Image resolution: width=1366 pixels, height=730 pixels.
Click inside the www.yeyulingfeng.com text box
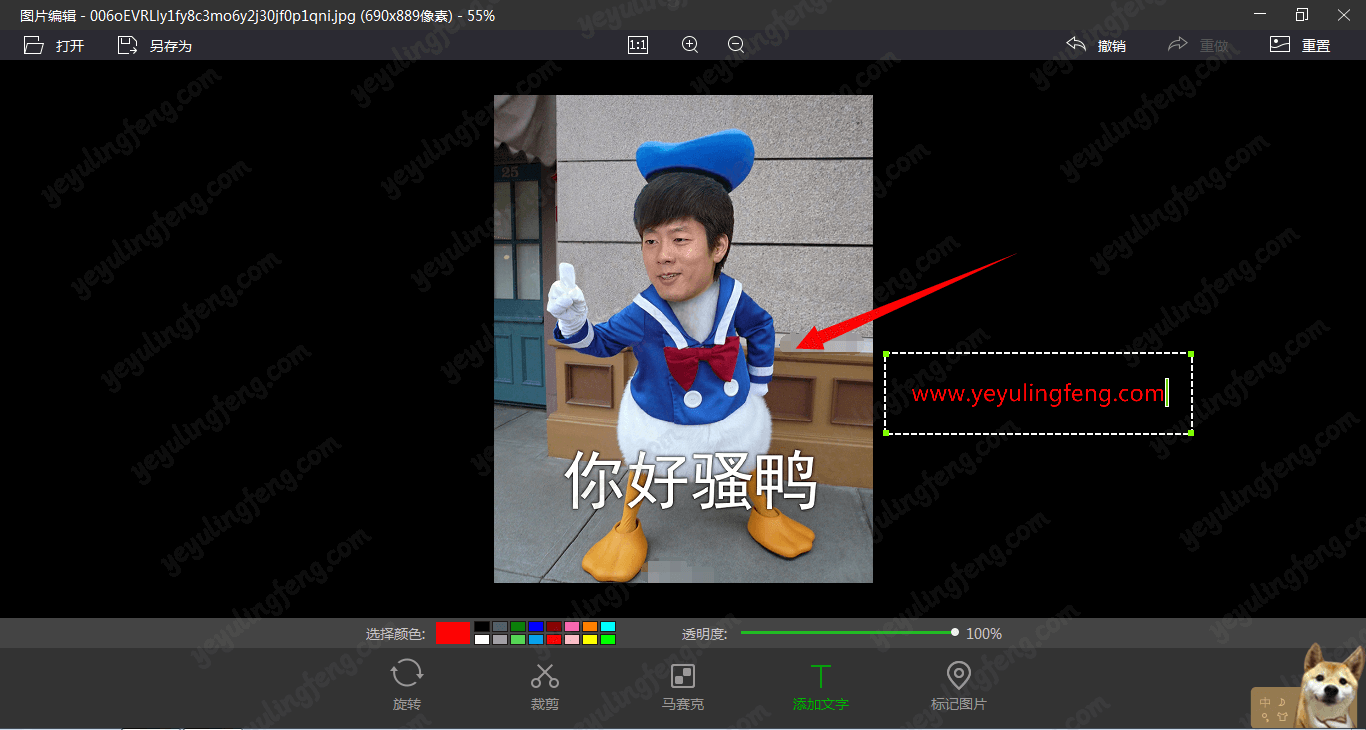[x=1038, y=393]
